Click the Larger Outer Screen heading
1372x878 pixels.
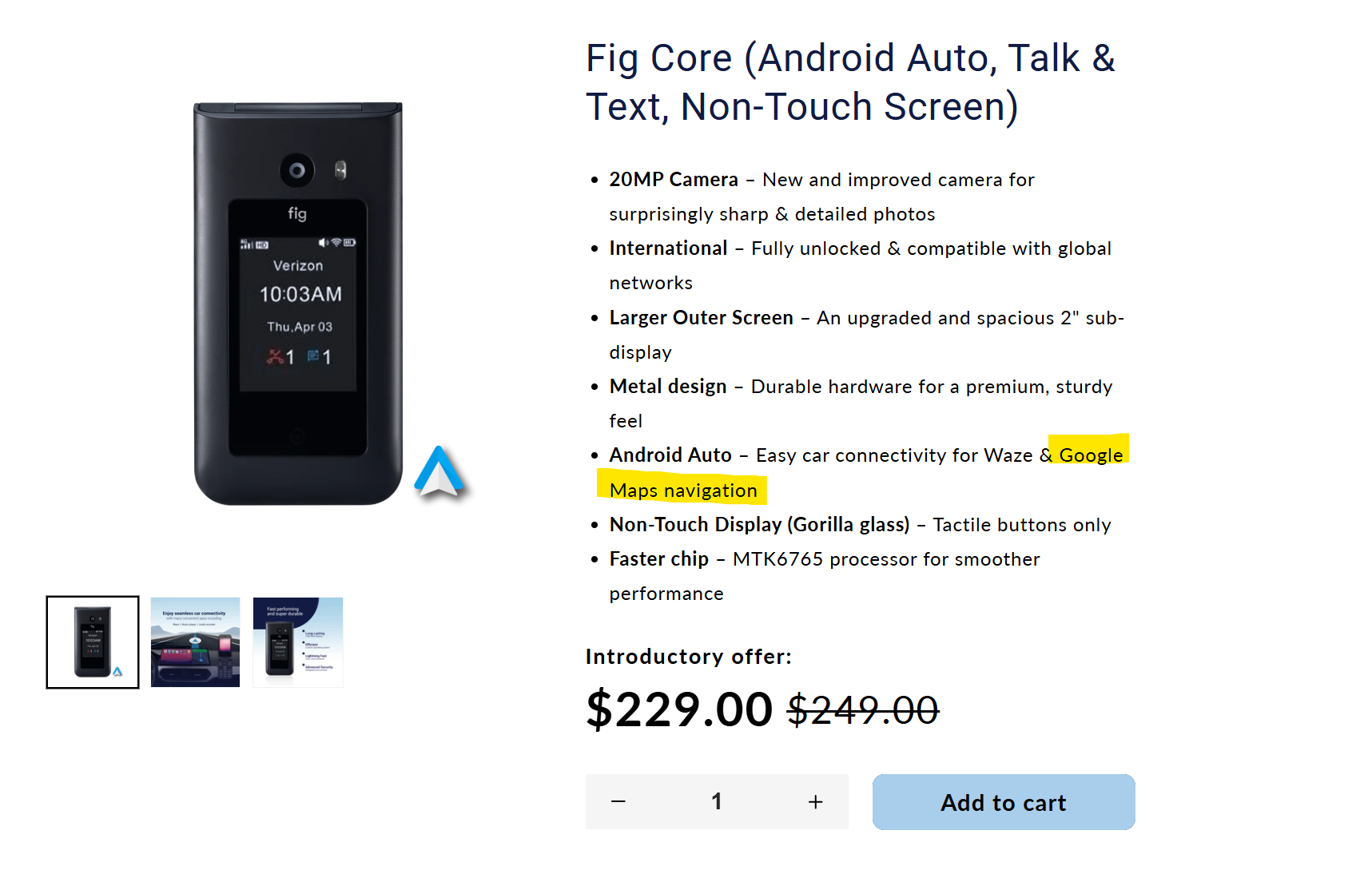(701, 318)
